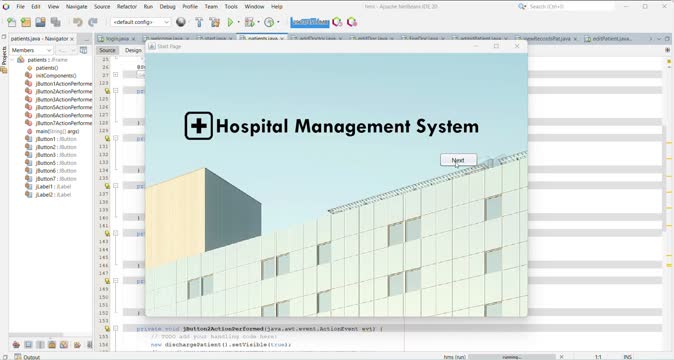Click the Build Project hammer icon

pyautogui.click(x=199, y=22)
